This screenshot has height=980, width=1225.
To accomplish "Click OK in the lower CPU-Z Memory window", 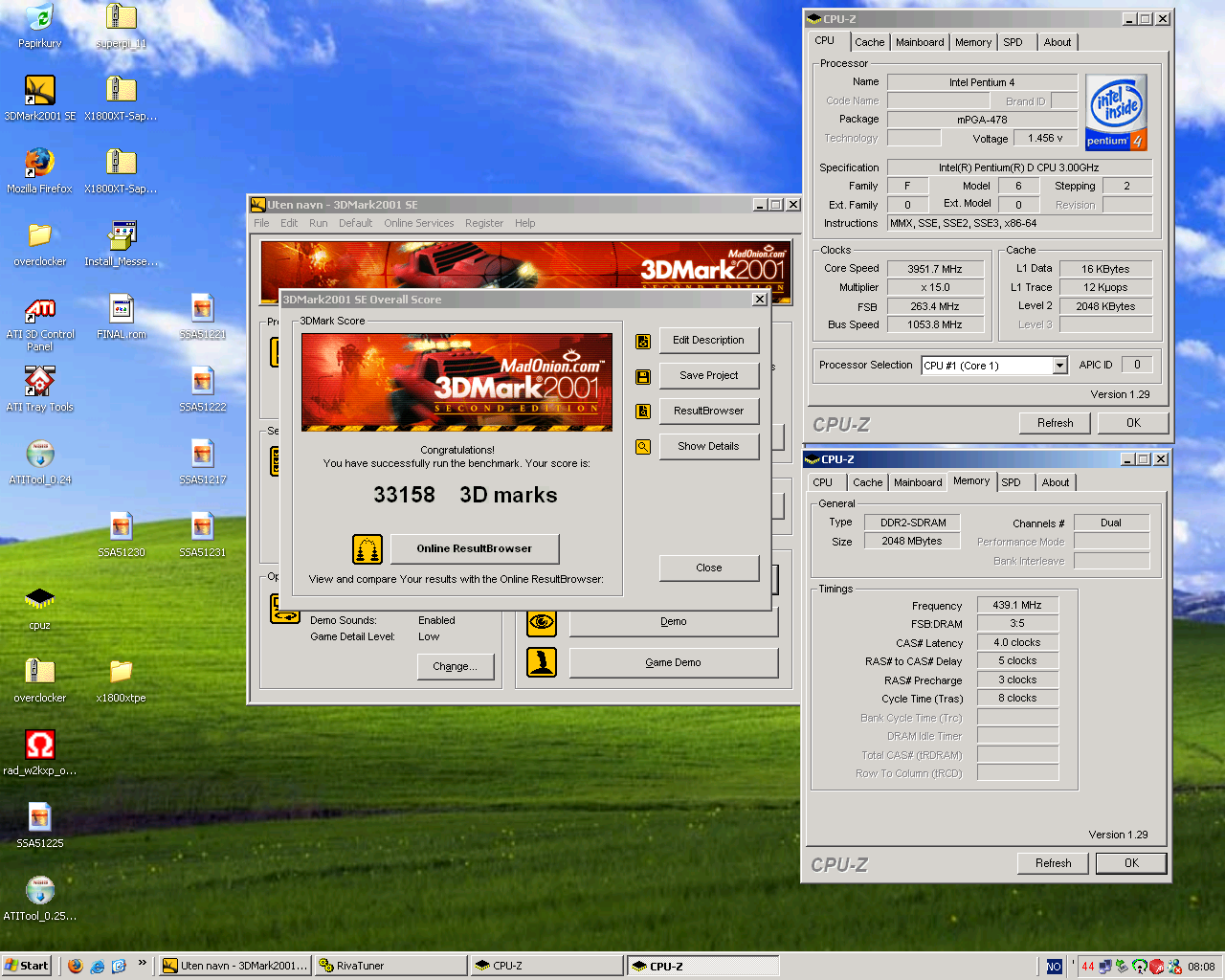I will 1131,863.
